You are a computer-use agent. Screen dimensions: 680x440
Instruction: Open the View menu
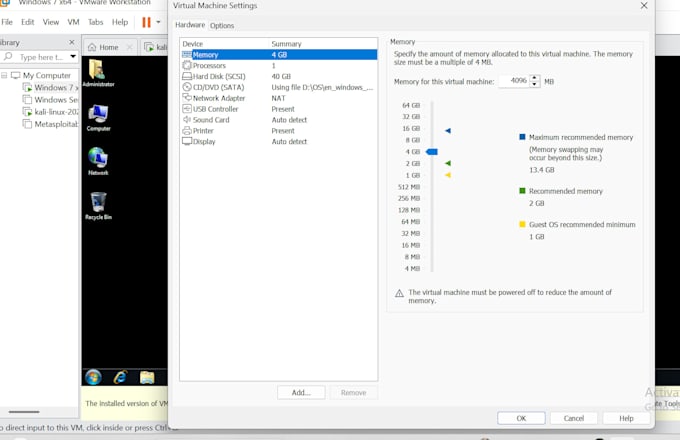coord(51,22)
